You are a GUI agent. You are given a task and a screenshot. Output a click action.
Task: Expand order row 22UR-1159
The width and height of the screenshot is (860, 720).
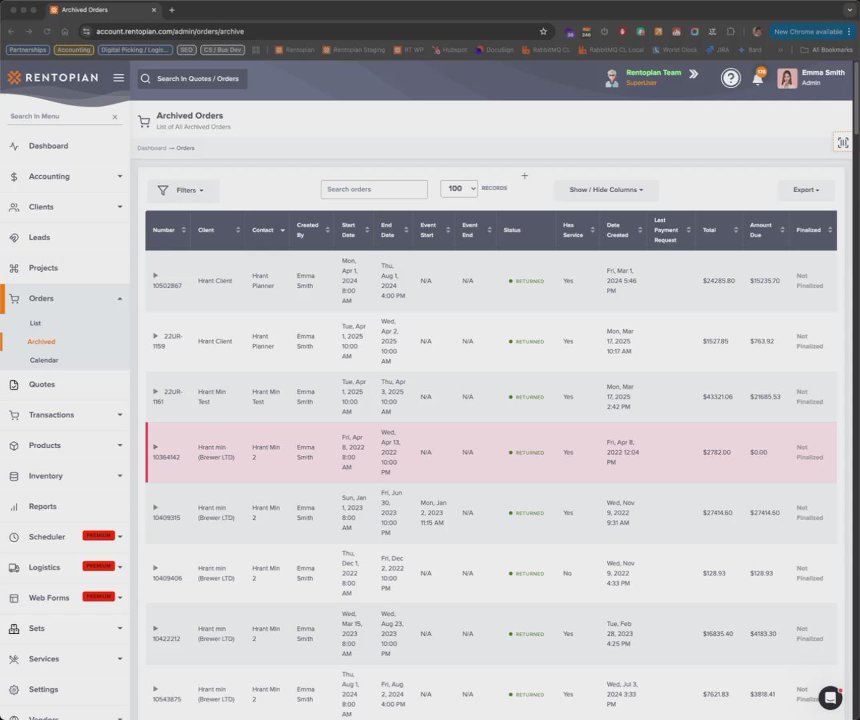pos(155,336)
